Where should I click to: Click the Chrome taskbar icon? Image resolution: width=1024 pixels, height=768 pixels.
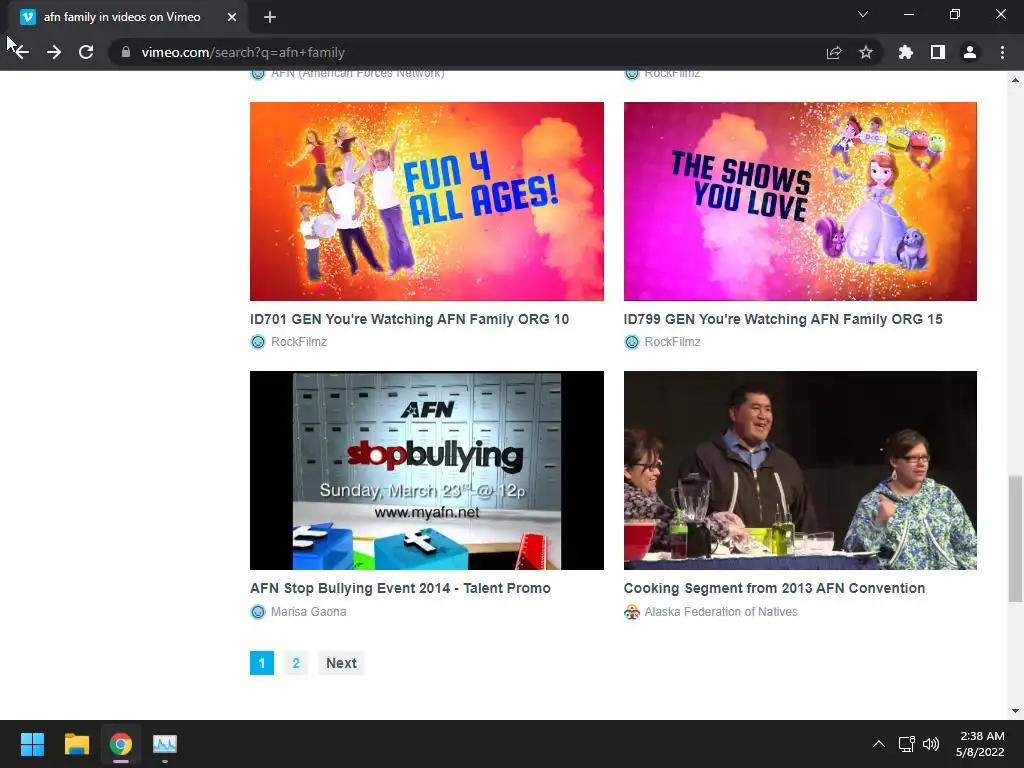(x=121, y=744)
